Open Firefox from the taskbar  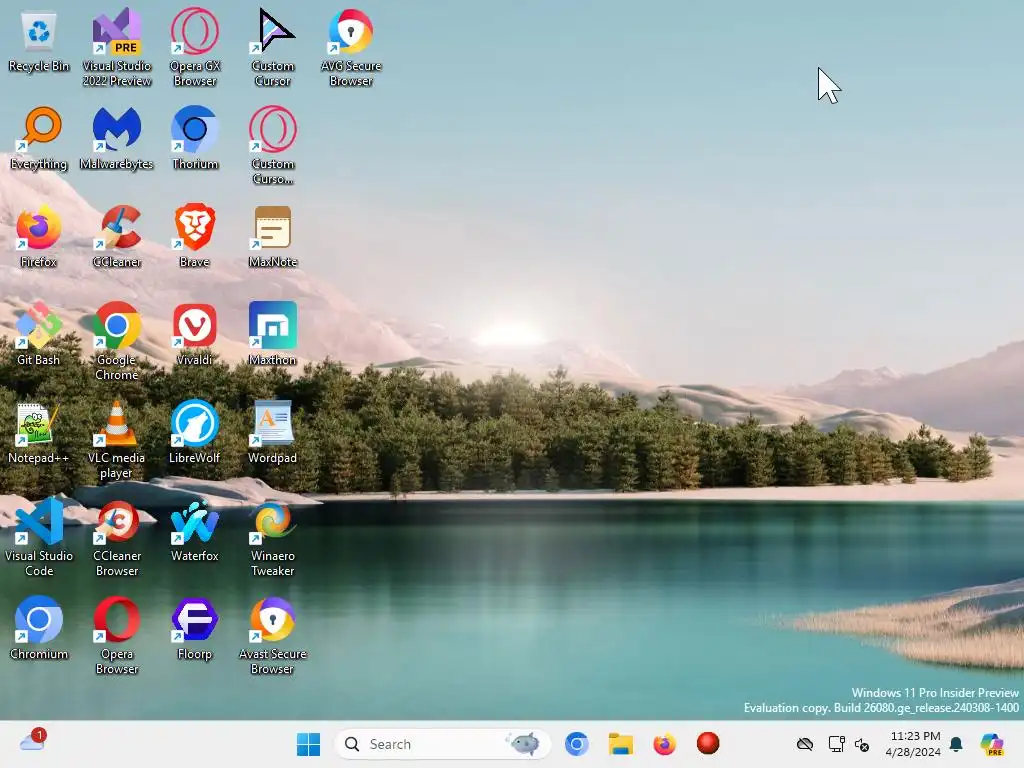point(664,744)
